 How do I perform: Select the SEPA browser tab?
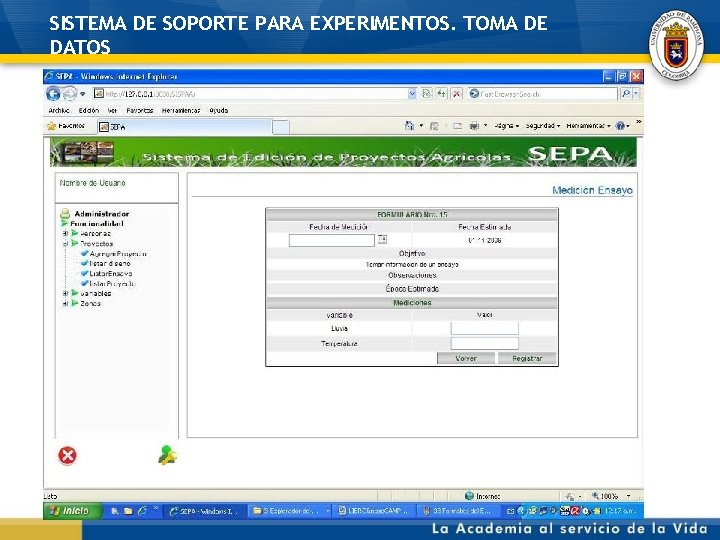pyautogui.click(x=185, y=127)
